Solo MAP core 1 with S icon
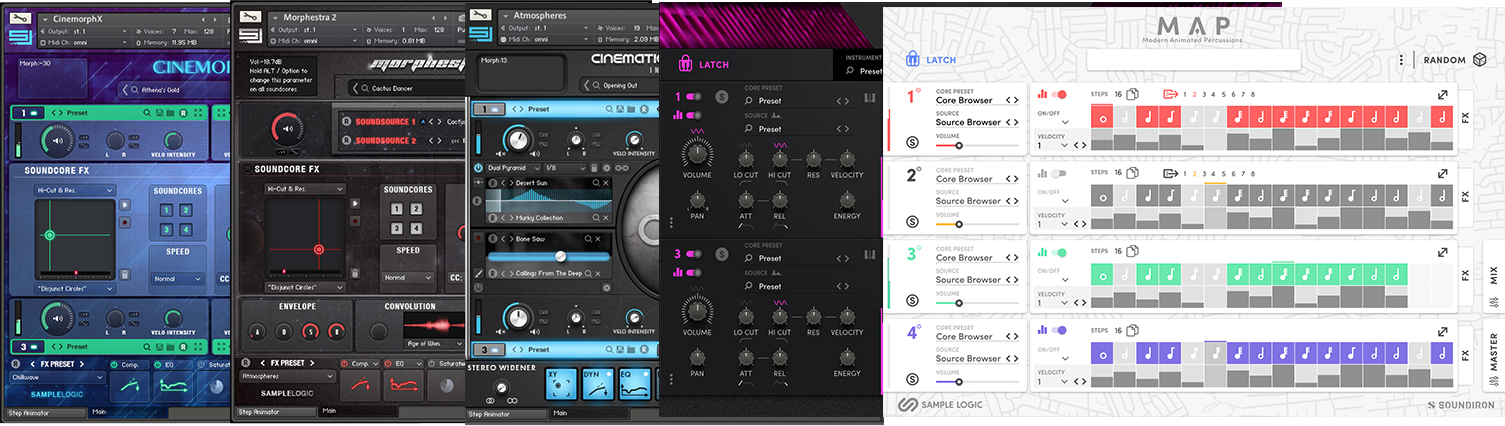The width and height of the screenshot is (1505, 426). (x=912, y=143)
